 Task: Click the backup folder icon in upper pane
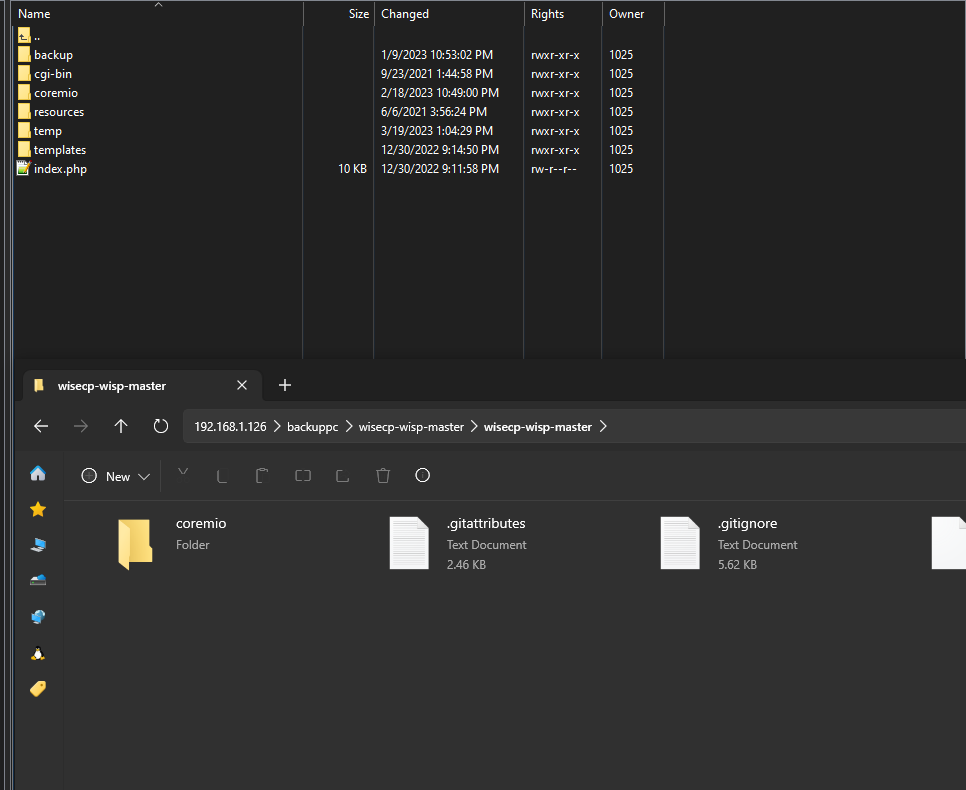pos(23,54)
